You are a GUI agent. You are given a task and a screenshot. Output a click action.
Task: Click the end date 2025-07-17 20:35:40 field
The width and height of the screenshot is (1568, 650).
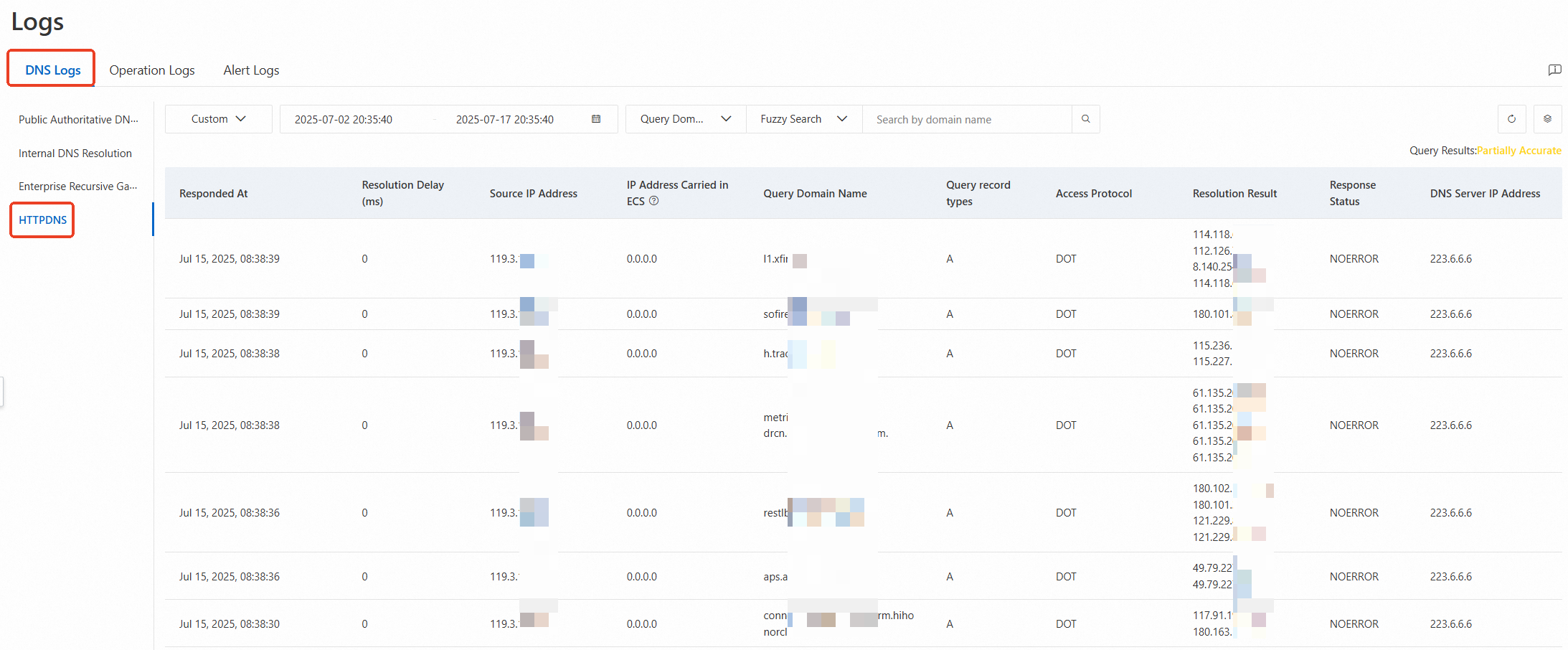tap(505, 119)
